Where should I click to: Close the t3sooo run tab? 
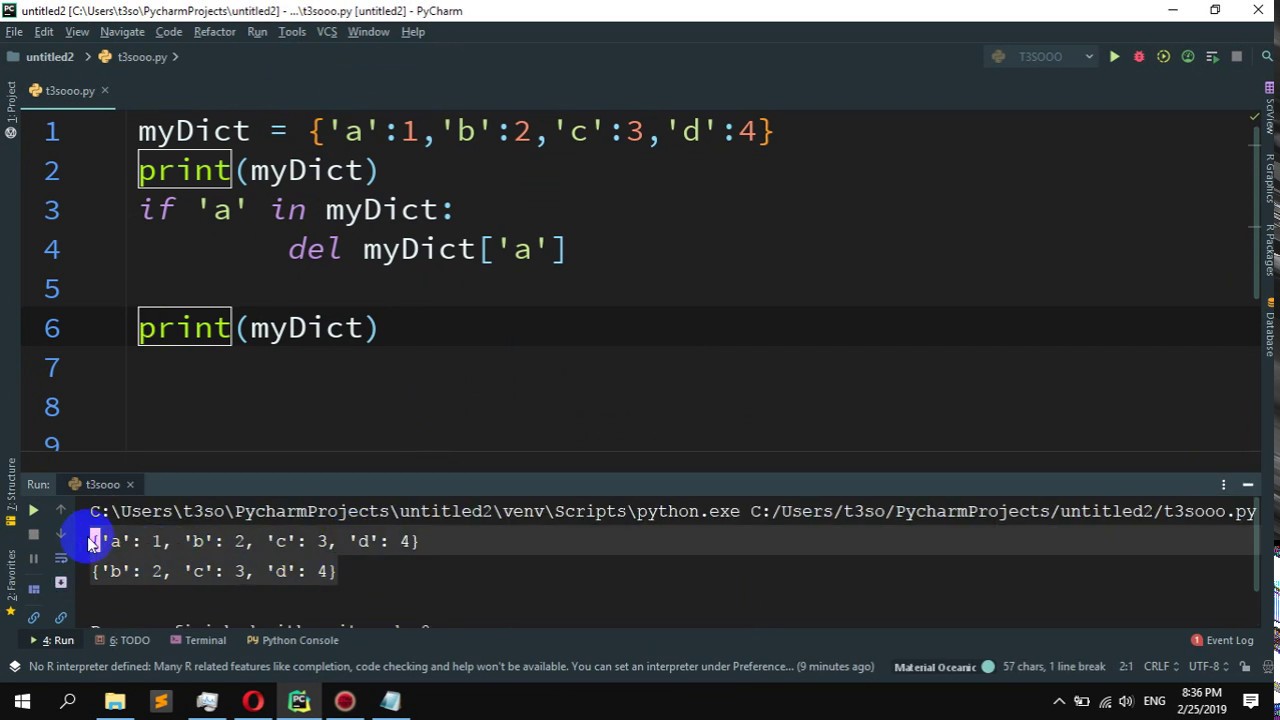[130, 485]
